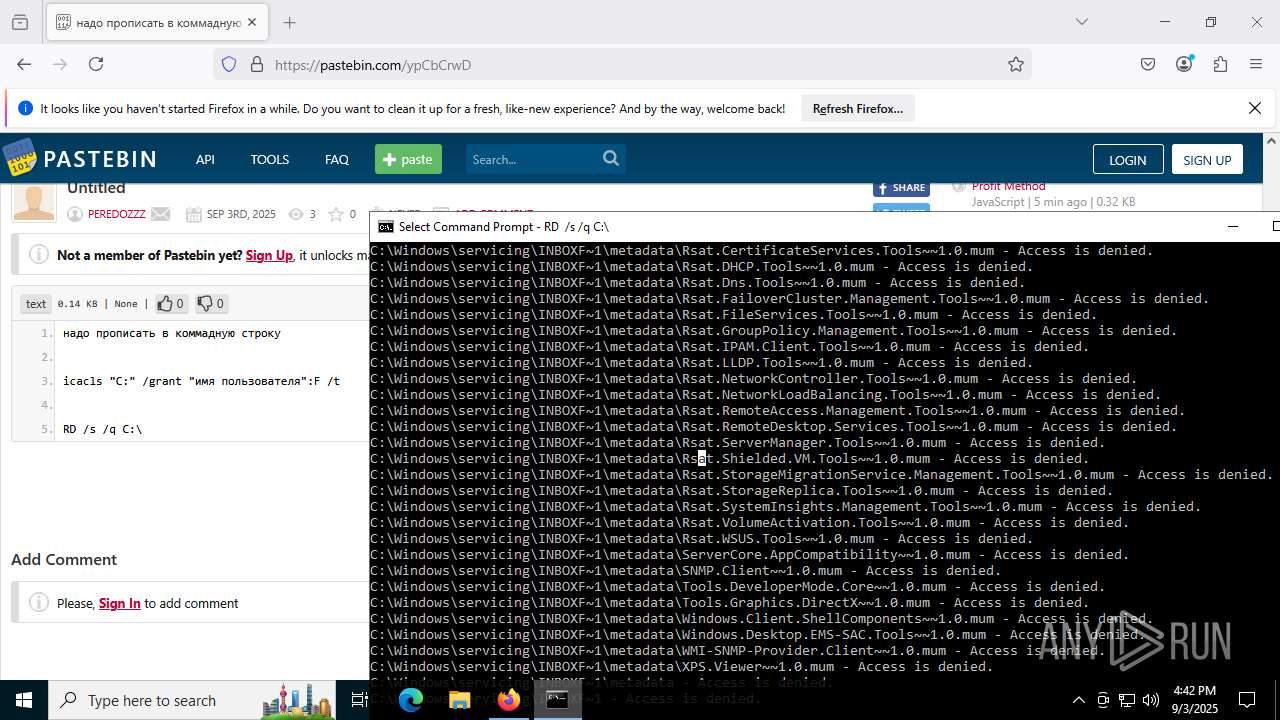Open Windows Start menu
Image resolution: width=1280 pixels, height=720 pixels.
24,700
